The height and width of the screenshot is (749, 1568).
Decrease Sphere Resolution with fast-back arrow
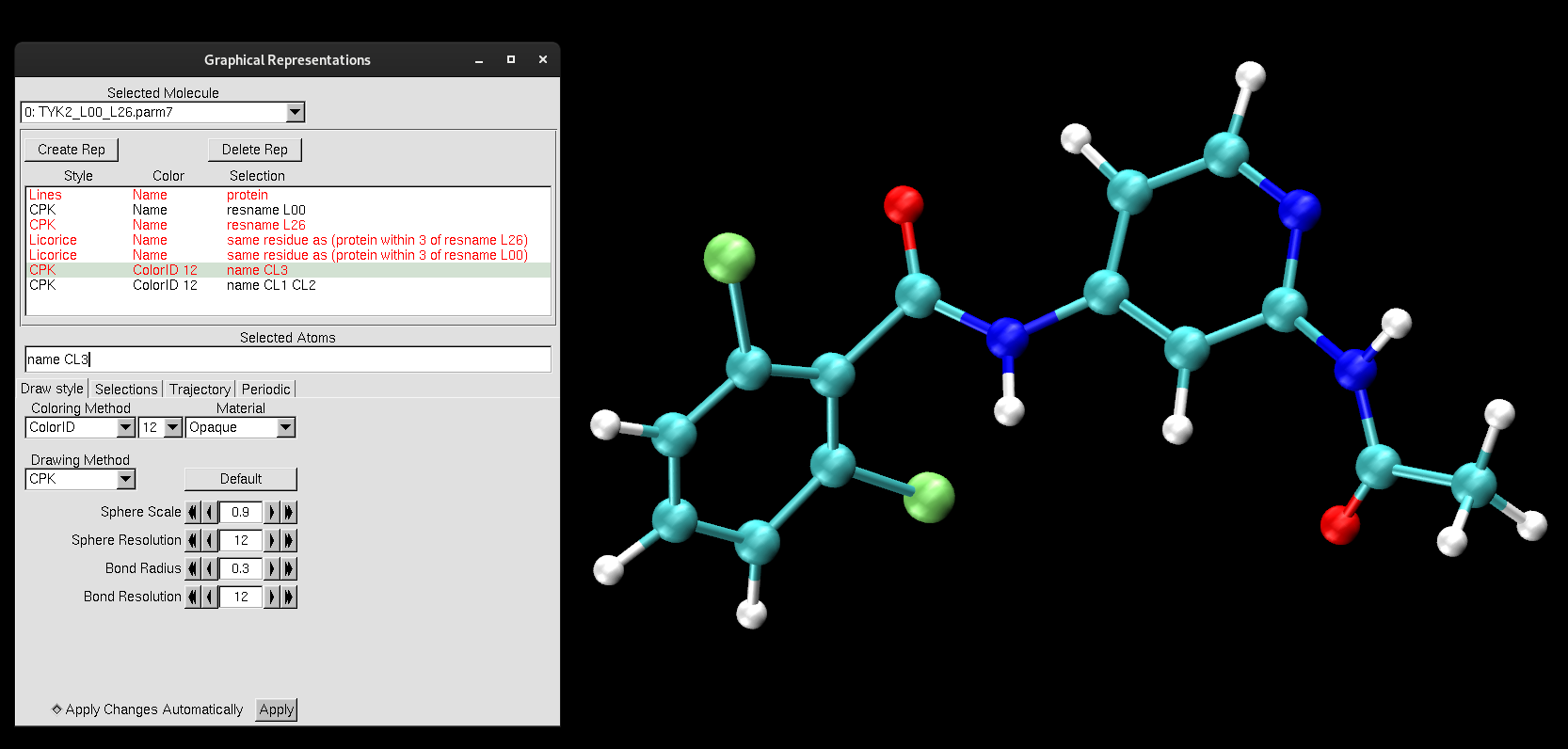pyautogui.click(x=193, y=540)
